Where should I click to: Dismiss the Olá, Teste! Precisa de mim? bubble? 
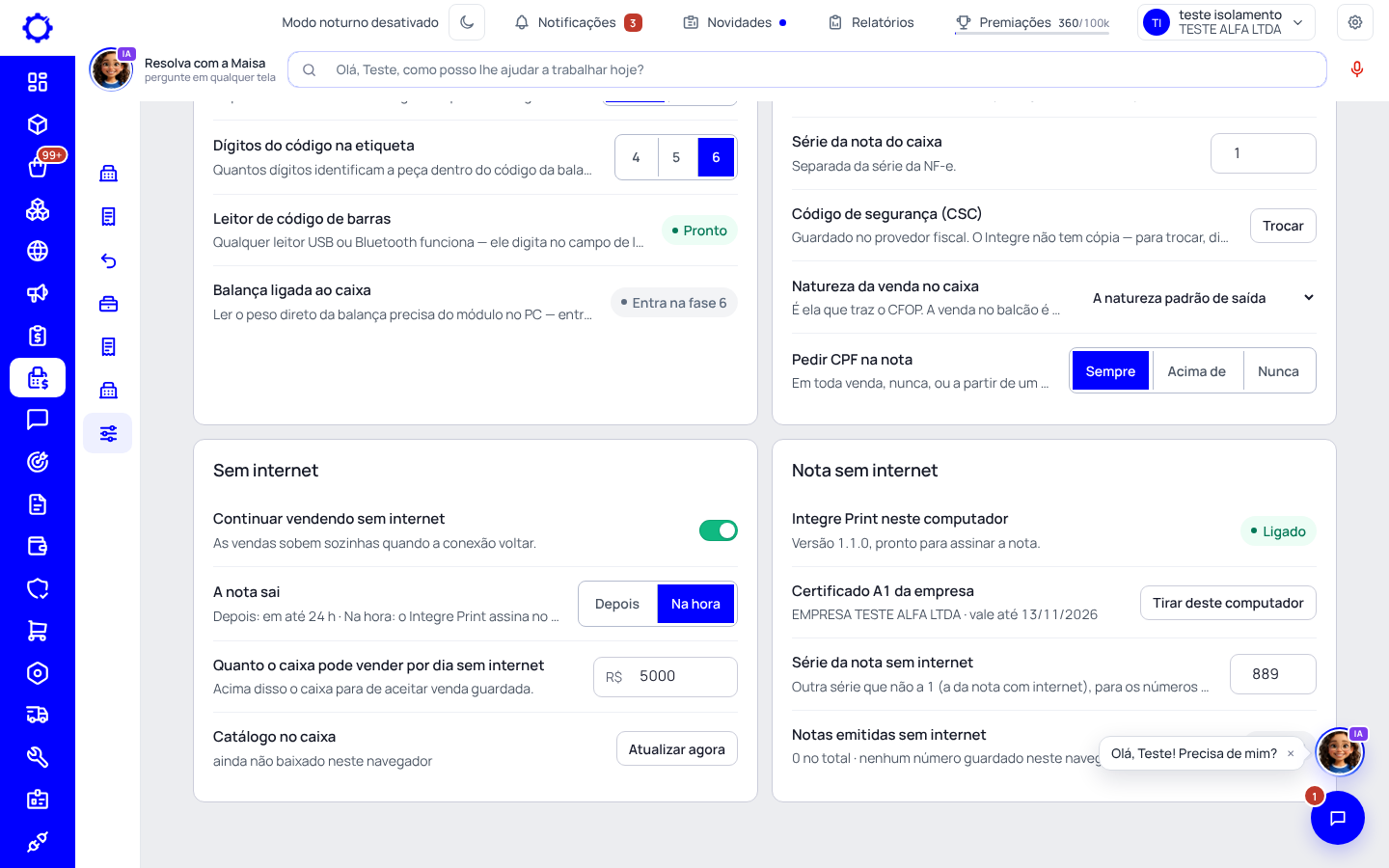tap(1291, 754)
